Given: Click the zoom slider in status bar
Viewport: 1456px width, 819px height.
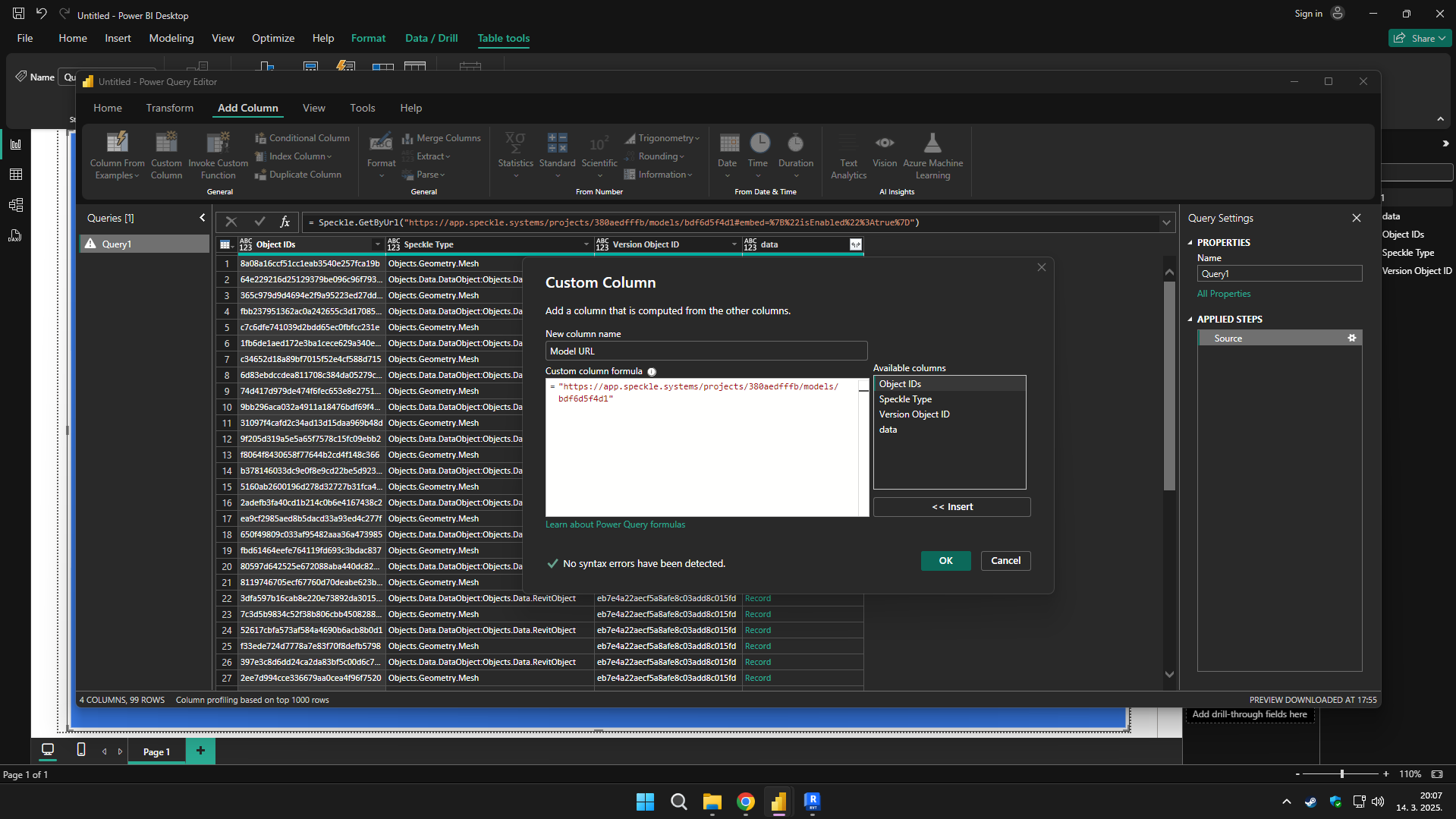Looking at the screenshot, I should point(1341,774).
